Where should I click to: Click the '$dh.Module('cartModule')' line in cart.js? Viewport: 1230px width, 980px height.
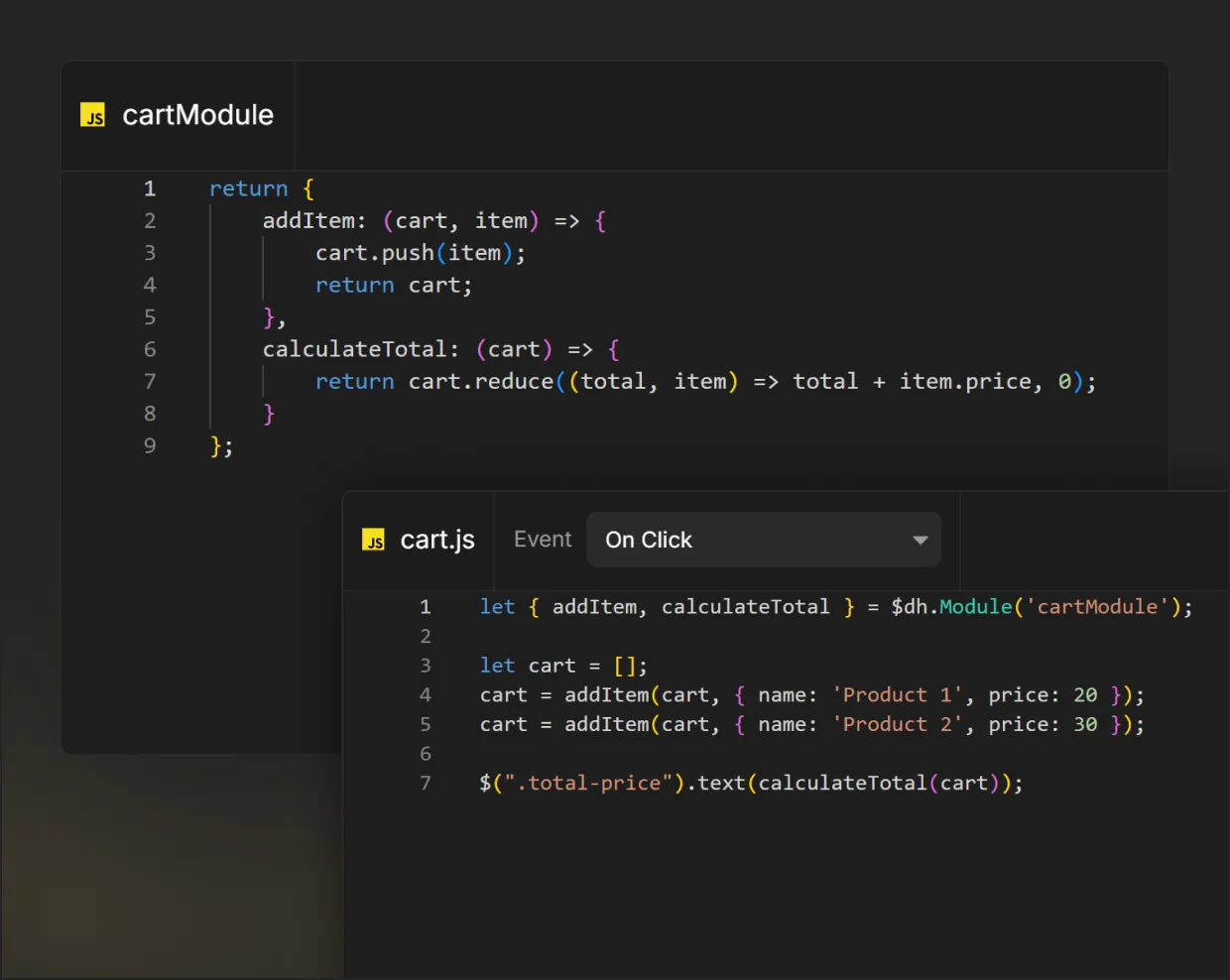(836, 607)
